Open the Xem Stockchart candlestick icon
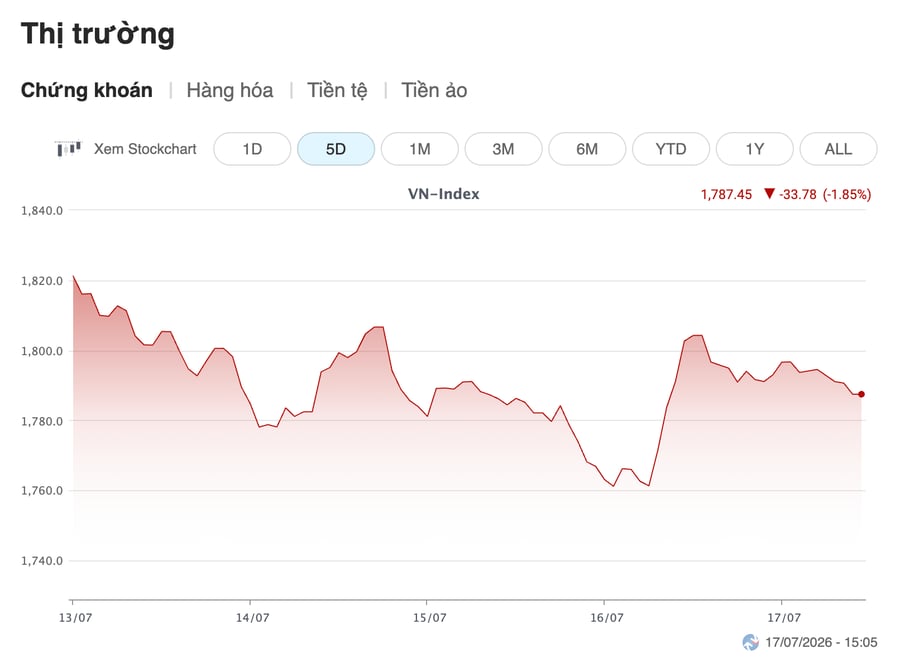Screen dimensions: 900x668 point(68,149)
